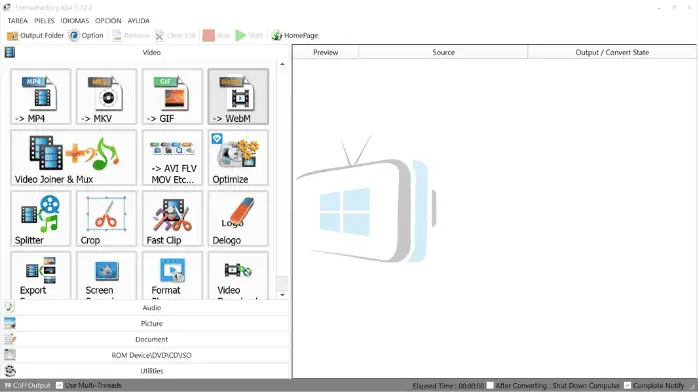Open the Fast Clip tool
The width and height of the screenshot is (698, 392).
(172, 218)
